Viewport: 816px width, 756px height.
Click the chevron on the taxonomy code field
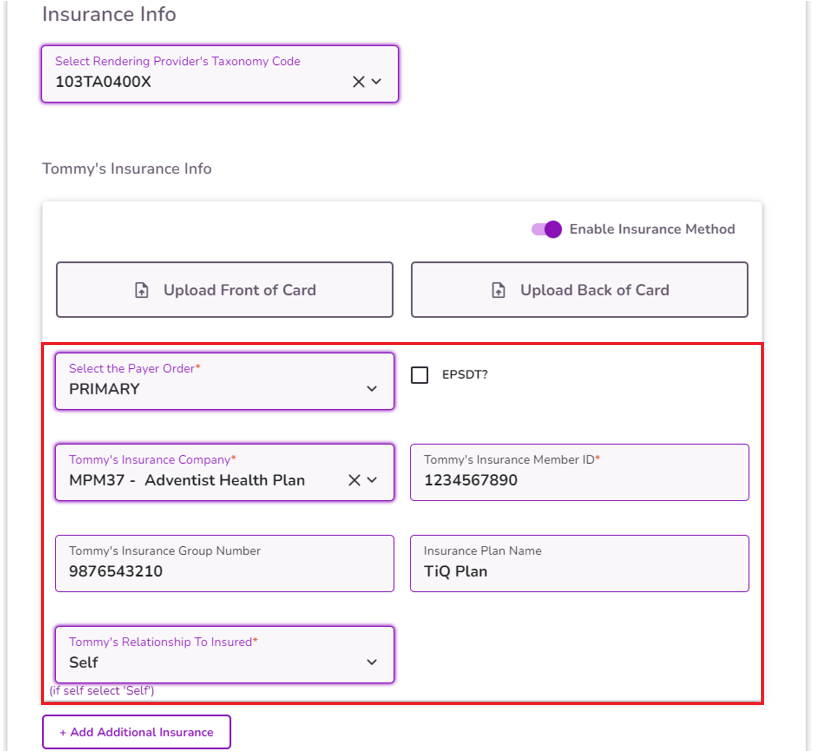coord(375,81)
